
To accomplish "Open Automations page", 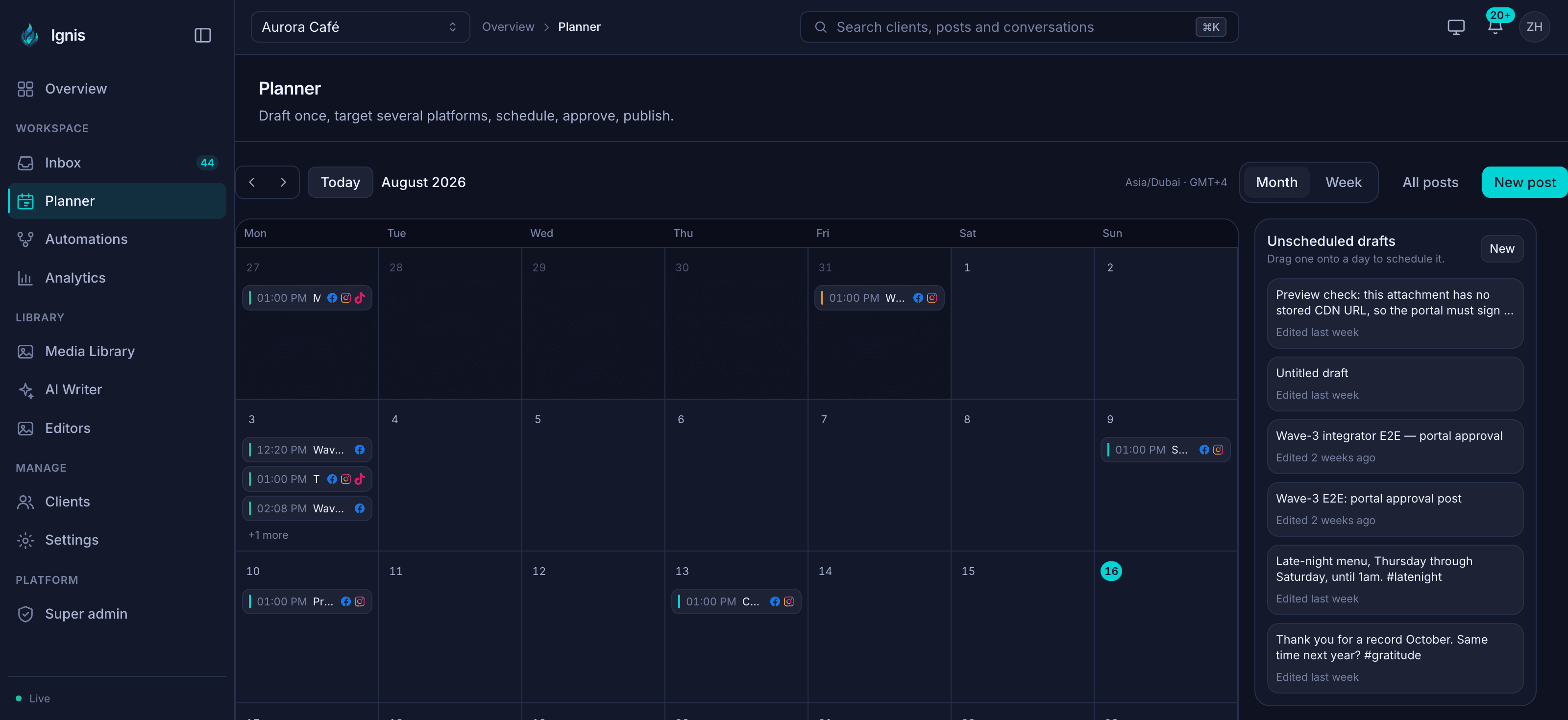I will click(x=117, y=239).
